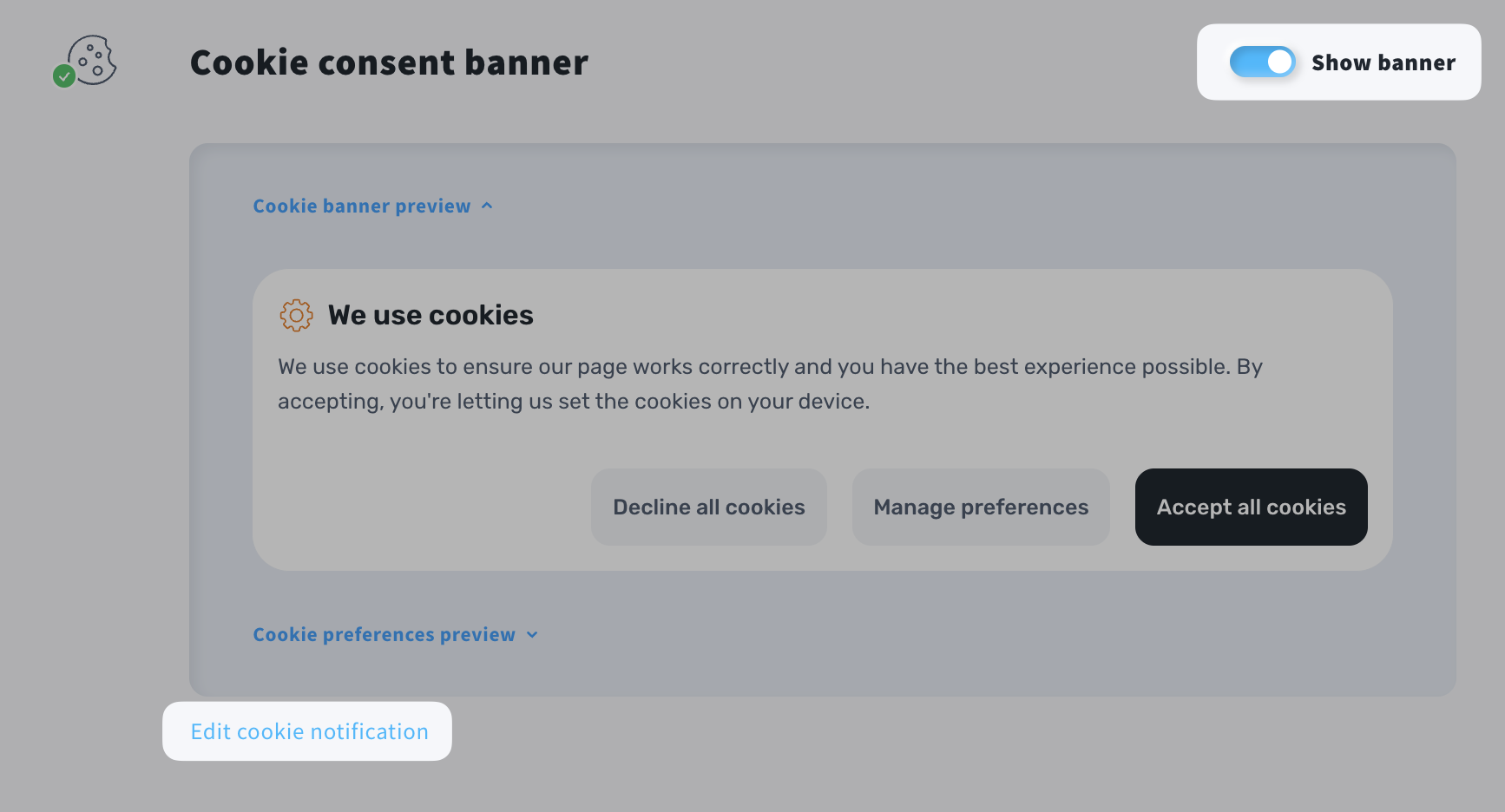Click the down chevron beside Cookie preferences preview
This screenshot has height=812, width=1505.
[x=532, y=635]
